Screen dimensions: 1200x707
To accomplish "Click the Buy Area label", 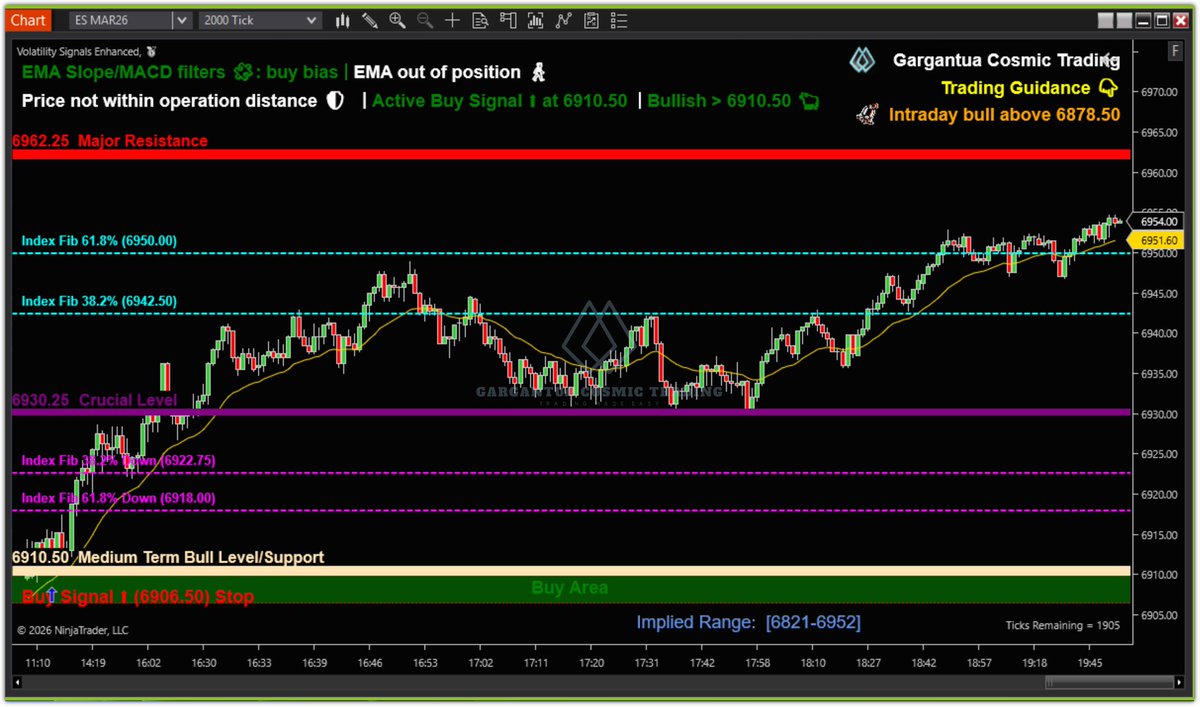I will click(569, 588).
